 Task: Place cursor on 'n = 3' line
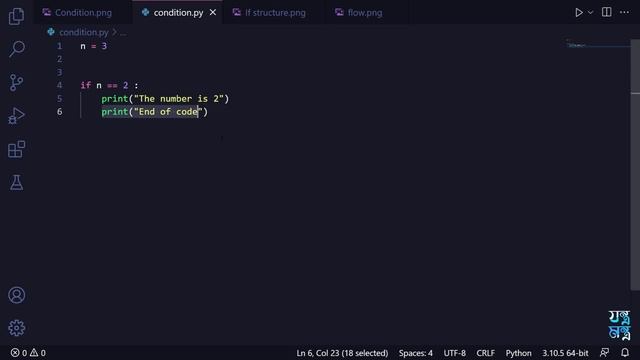point(93,46)
